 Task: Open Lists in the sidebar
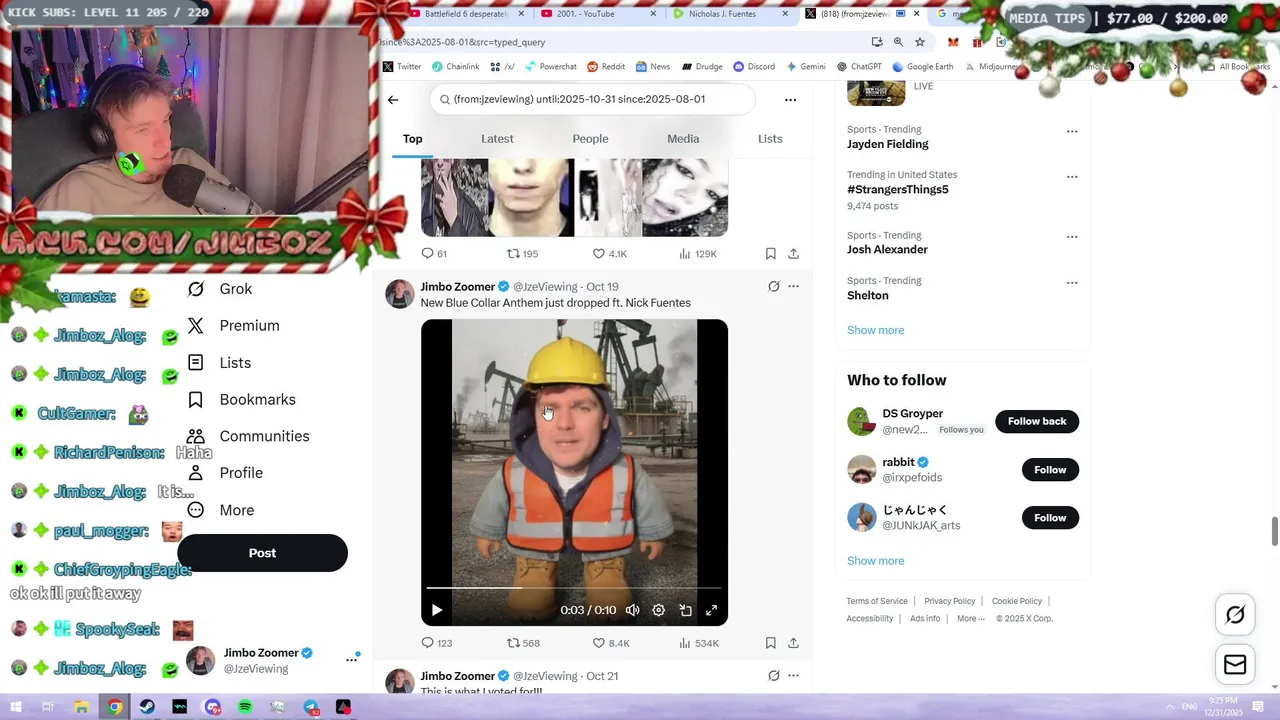219,363
